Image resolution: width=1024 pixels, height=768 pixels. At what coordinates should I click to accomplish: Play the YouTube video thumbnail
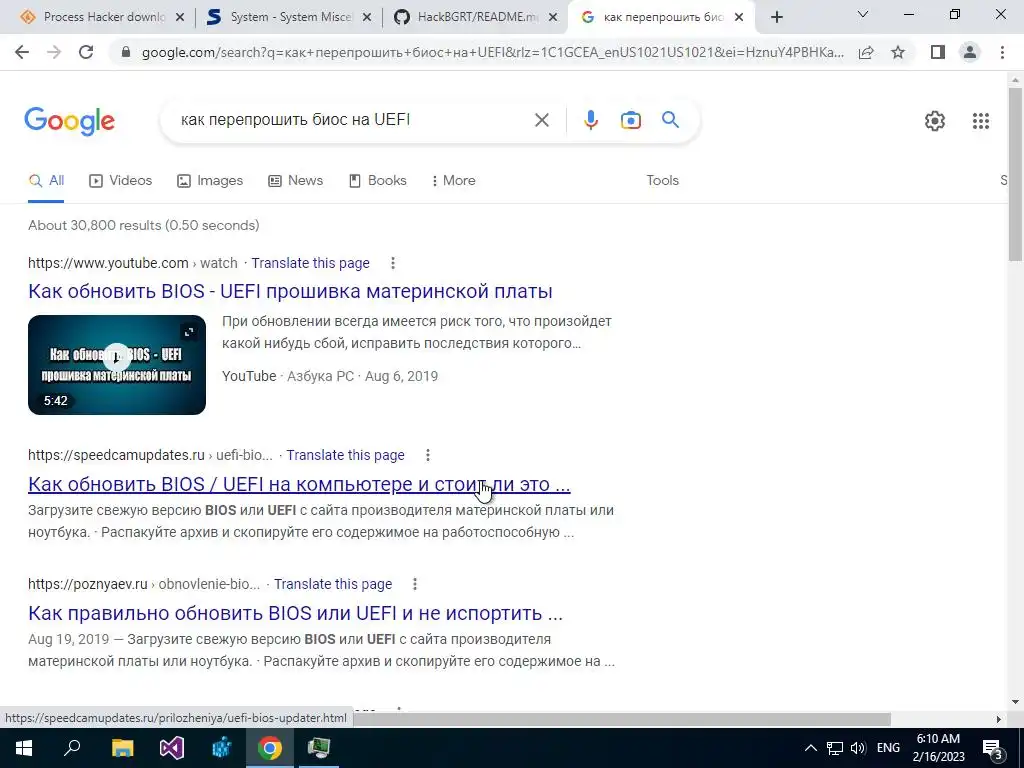tap(117, 365)
